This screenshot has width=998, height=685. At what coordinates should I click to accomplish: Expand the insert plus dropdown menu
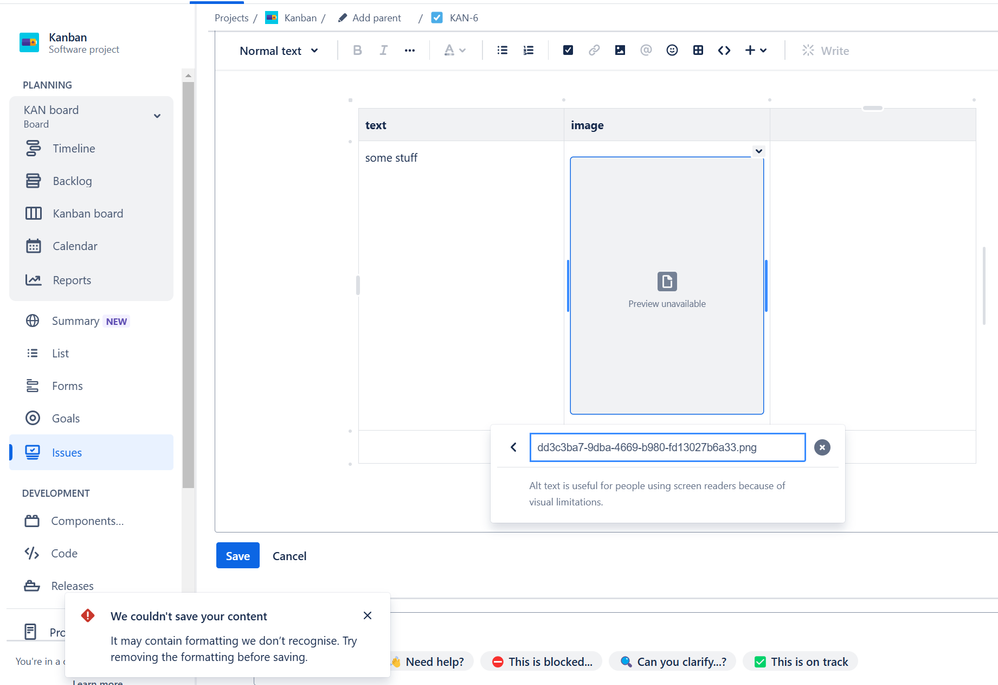pos(755,51)
